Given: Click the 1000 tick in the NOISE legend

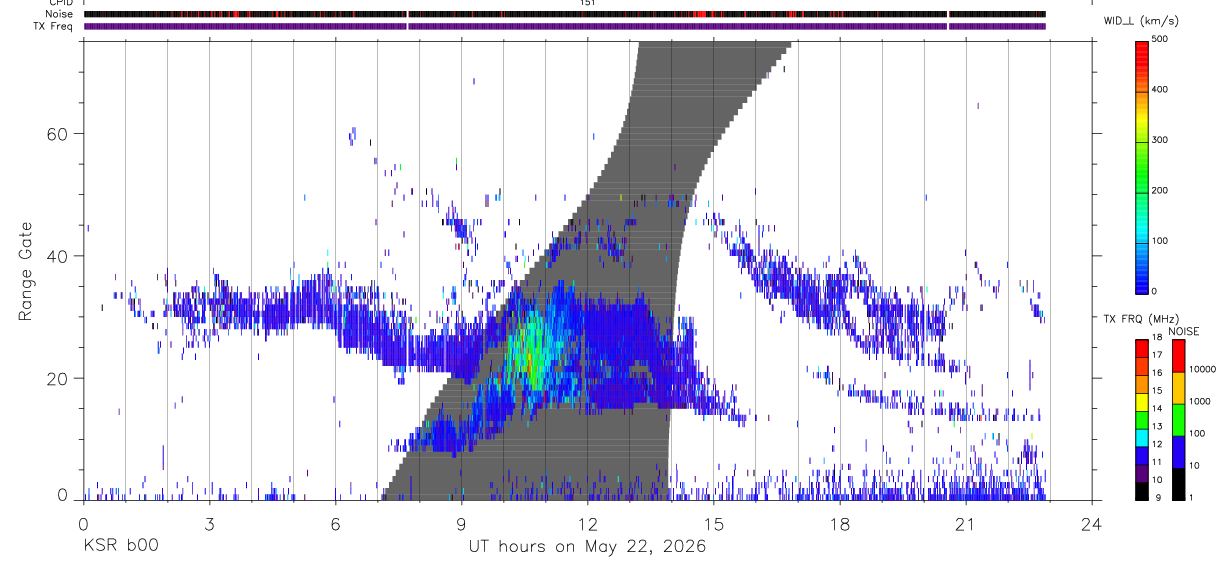Looking at the screenshot, I should click(1200, 401).
